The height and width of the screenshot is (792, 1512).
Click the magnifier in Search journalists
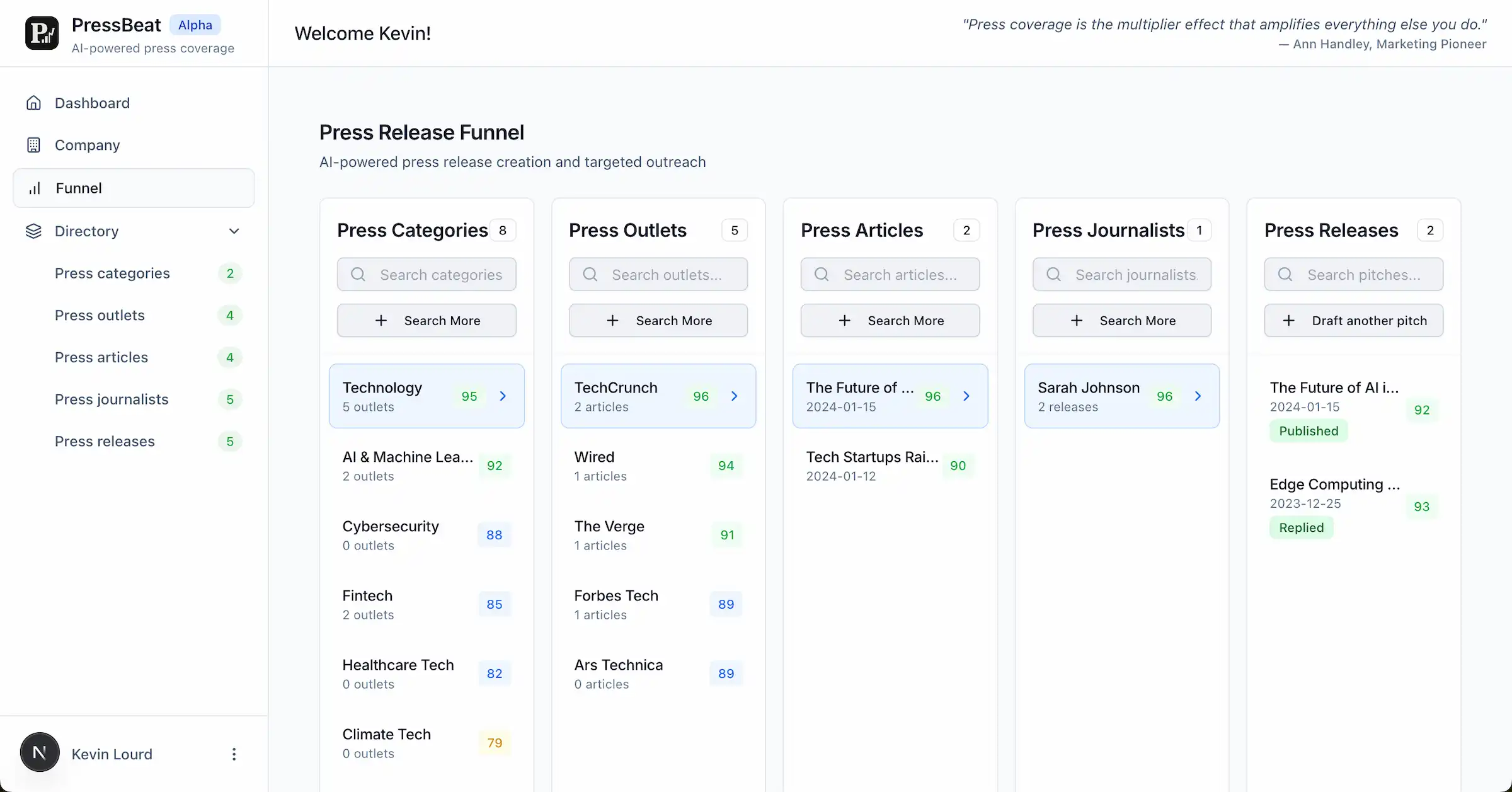[x=1053, y=275]
